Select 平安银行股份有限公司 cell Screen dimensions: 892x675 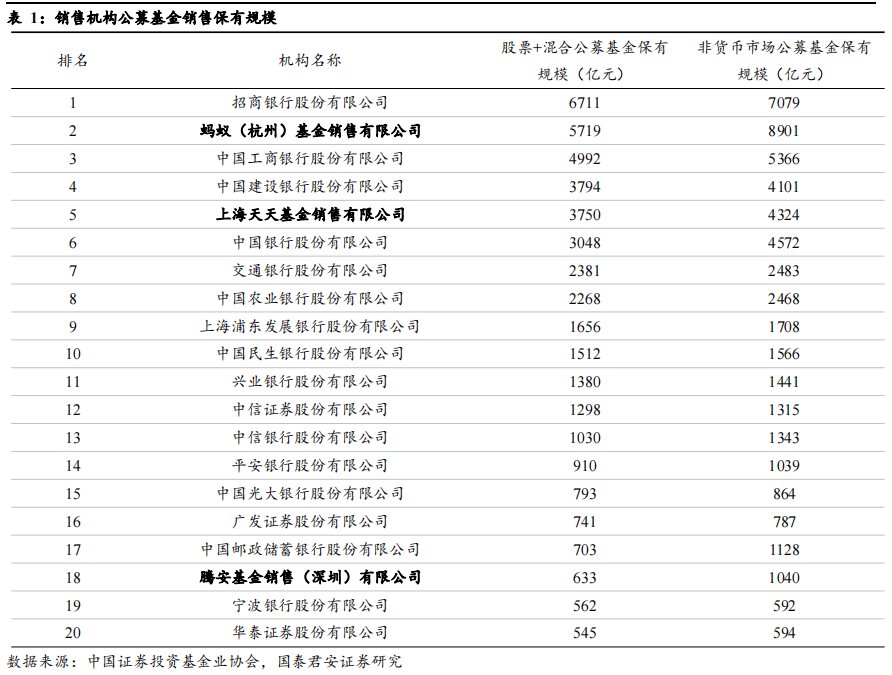(310, 465)
